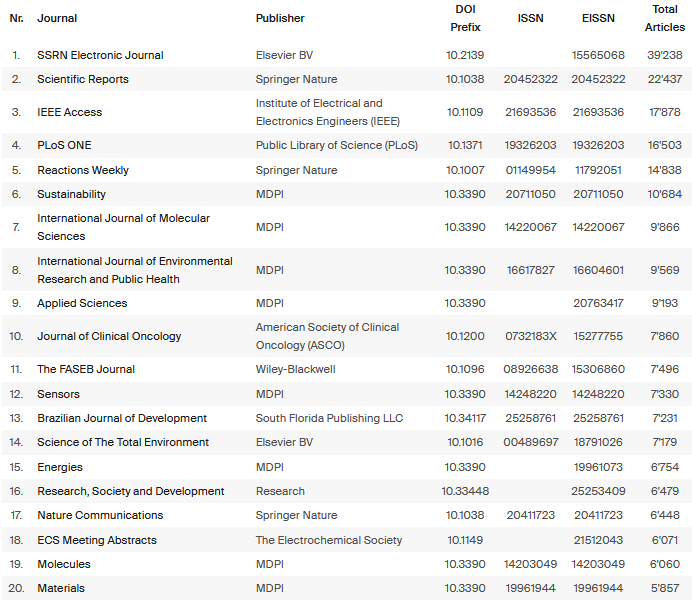This screenshot has width=692, height=602.
Task: Select The FASEB Journal cell
Action: [86, 369]
